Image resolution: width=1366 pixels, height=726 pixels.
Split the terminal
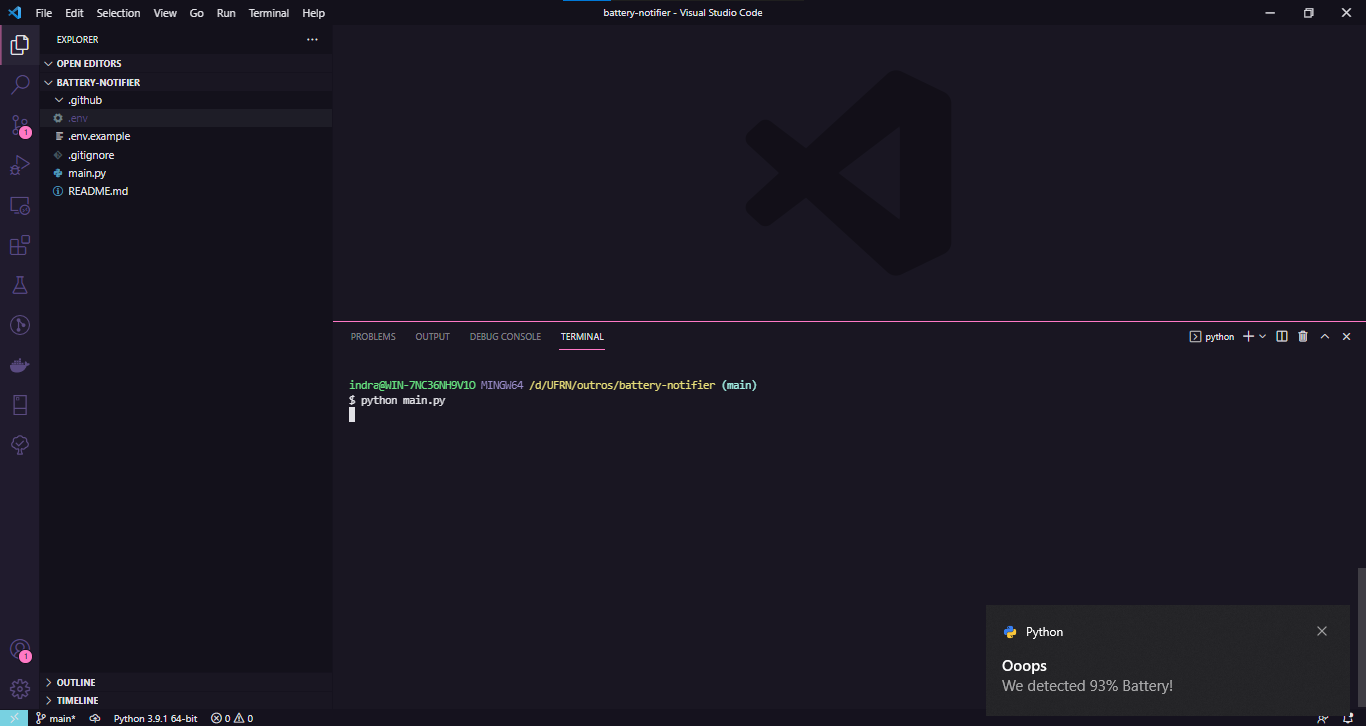[x=1282, y=337]
